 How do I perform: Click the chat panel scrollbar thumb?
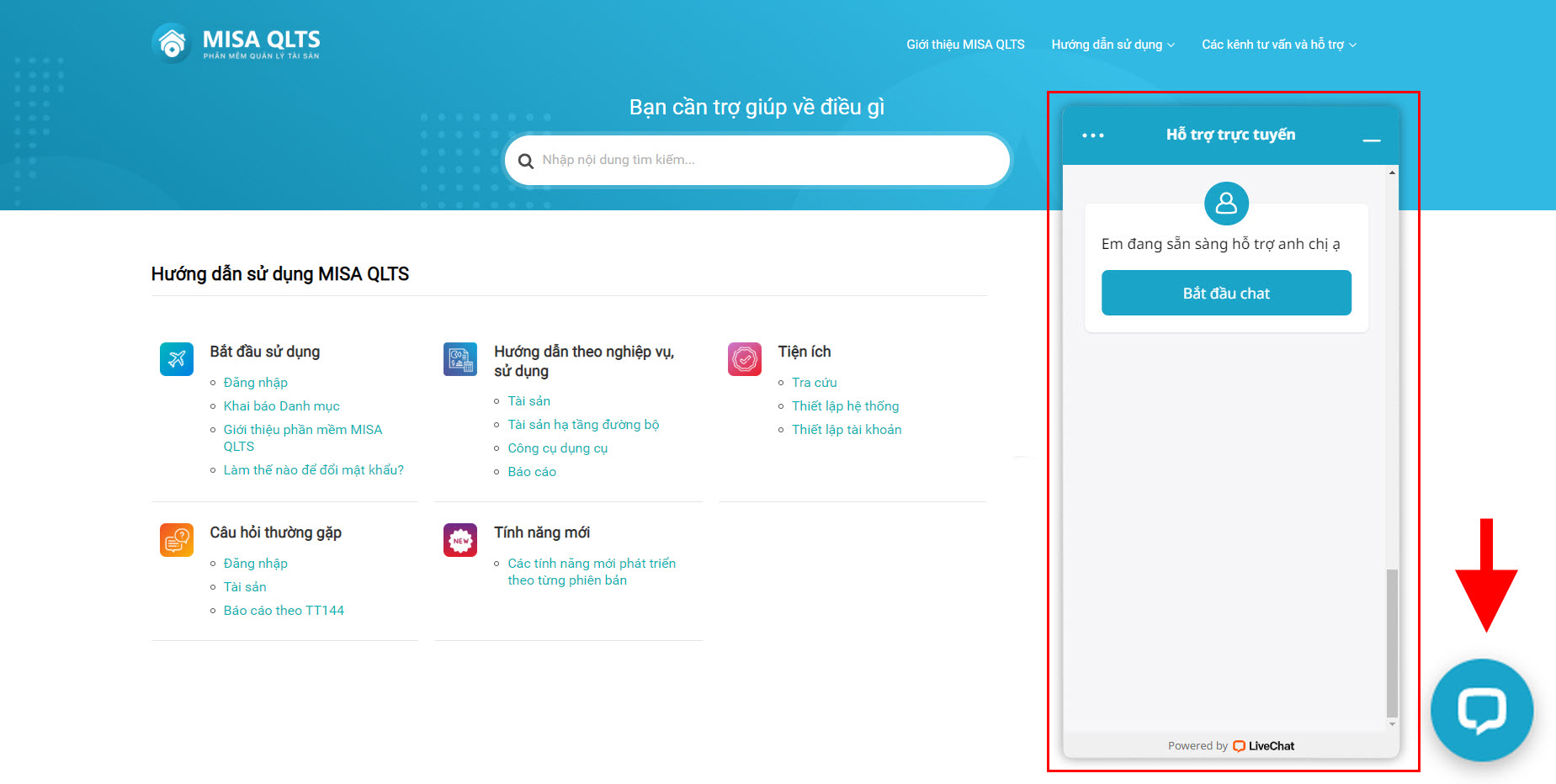point(1392,643)
